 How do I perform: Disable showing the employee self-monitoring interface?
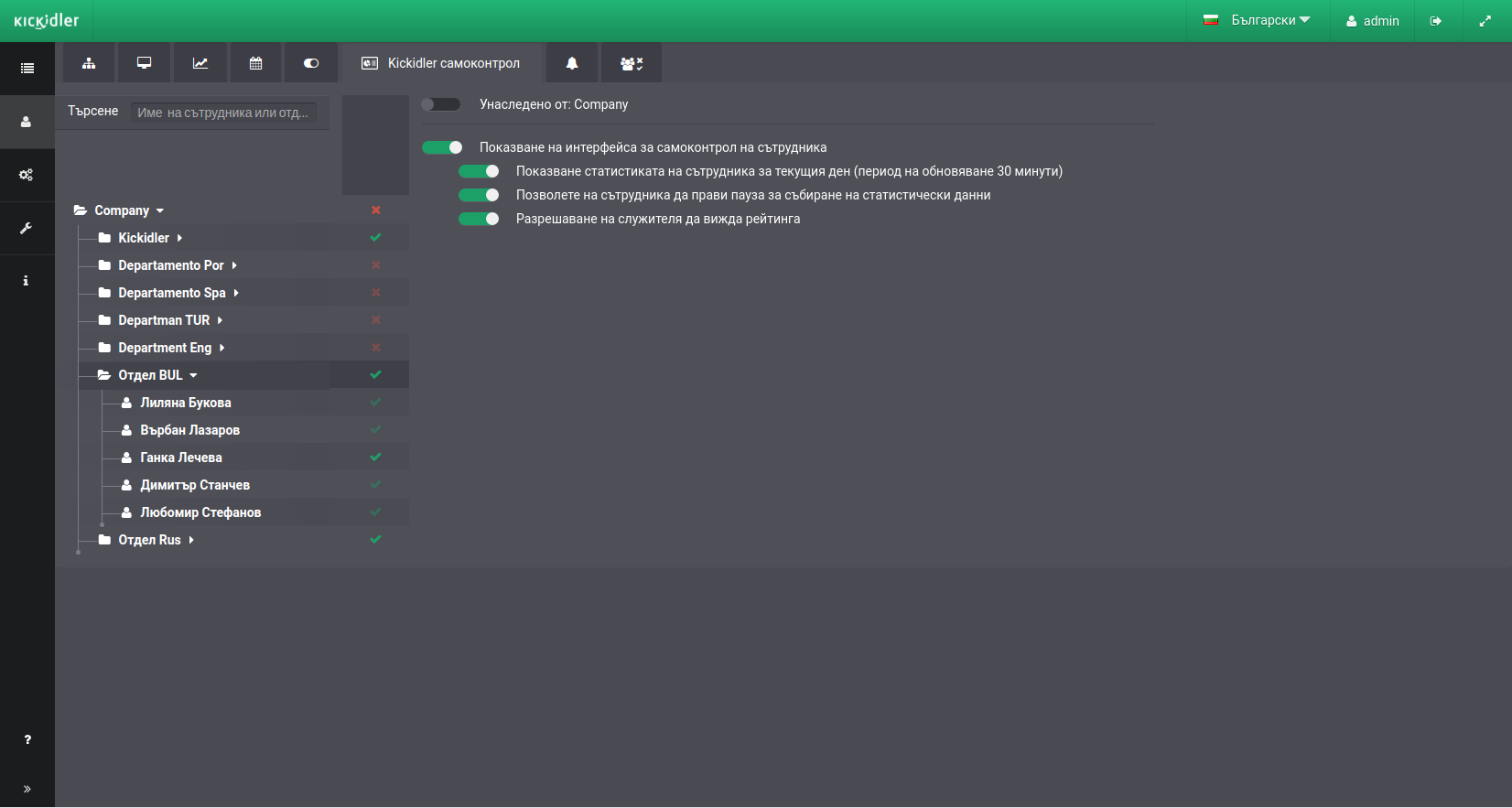[x=442, y=147]
